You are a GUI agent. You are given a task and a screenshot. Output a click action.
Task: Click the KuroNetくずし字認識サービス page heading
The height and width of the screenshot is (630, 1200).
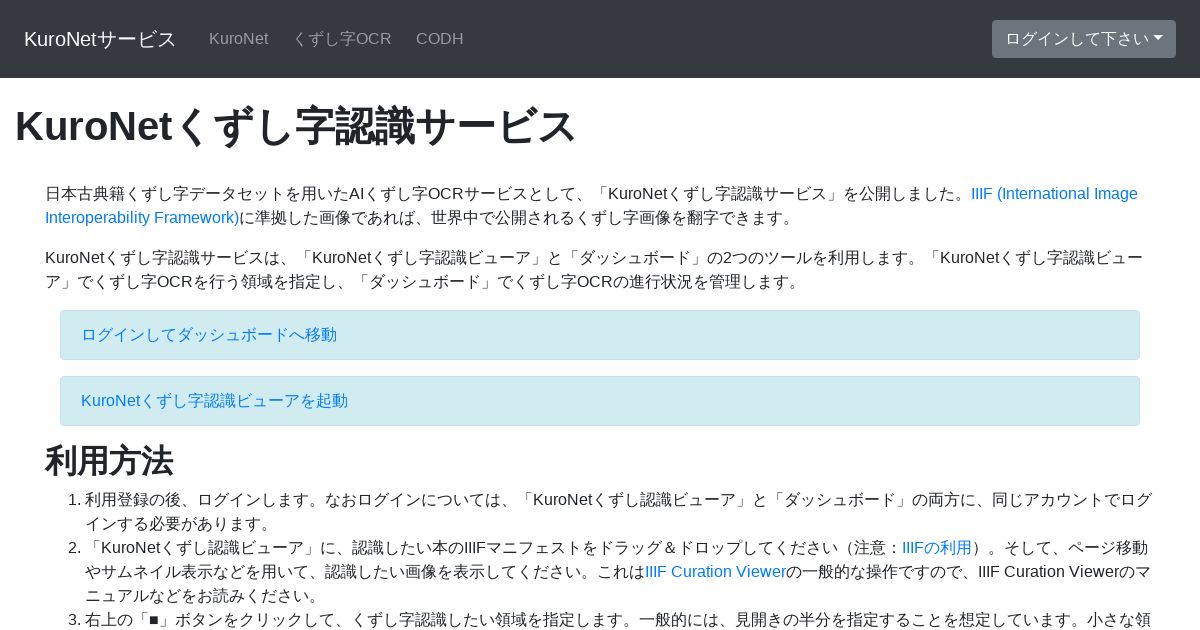[295, 127]
